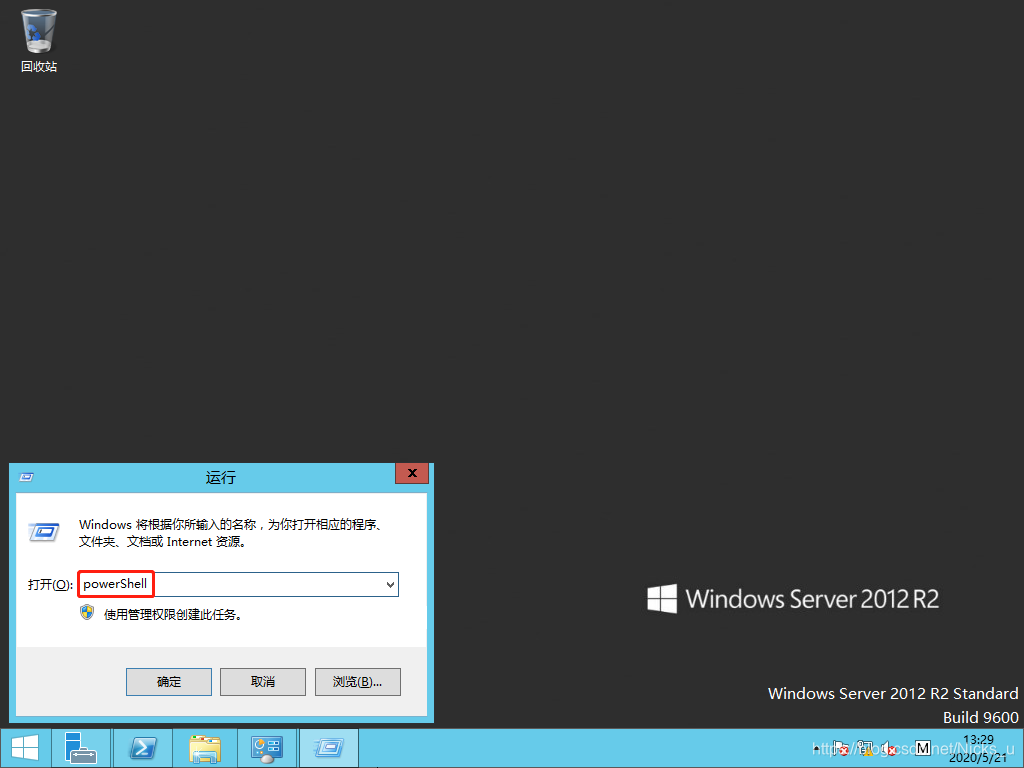Click the 使用管理权限创建此任务 text
Image resolution: width=1024 pixels, height=768 pixels.
click(x=173, y=615)
